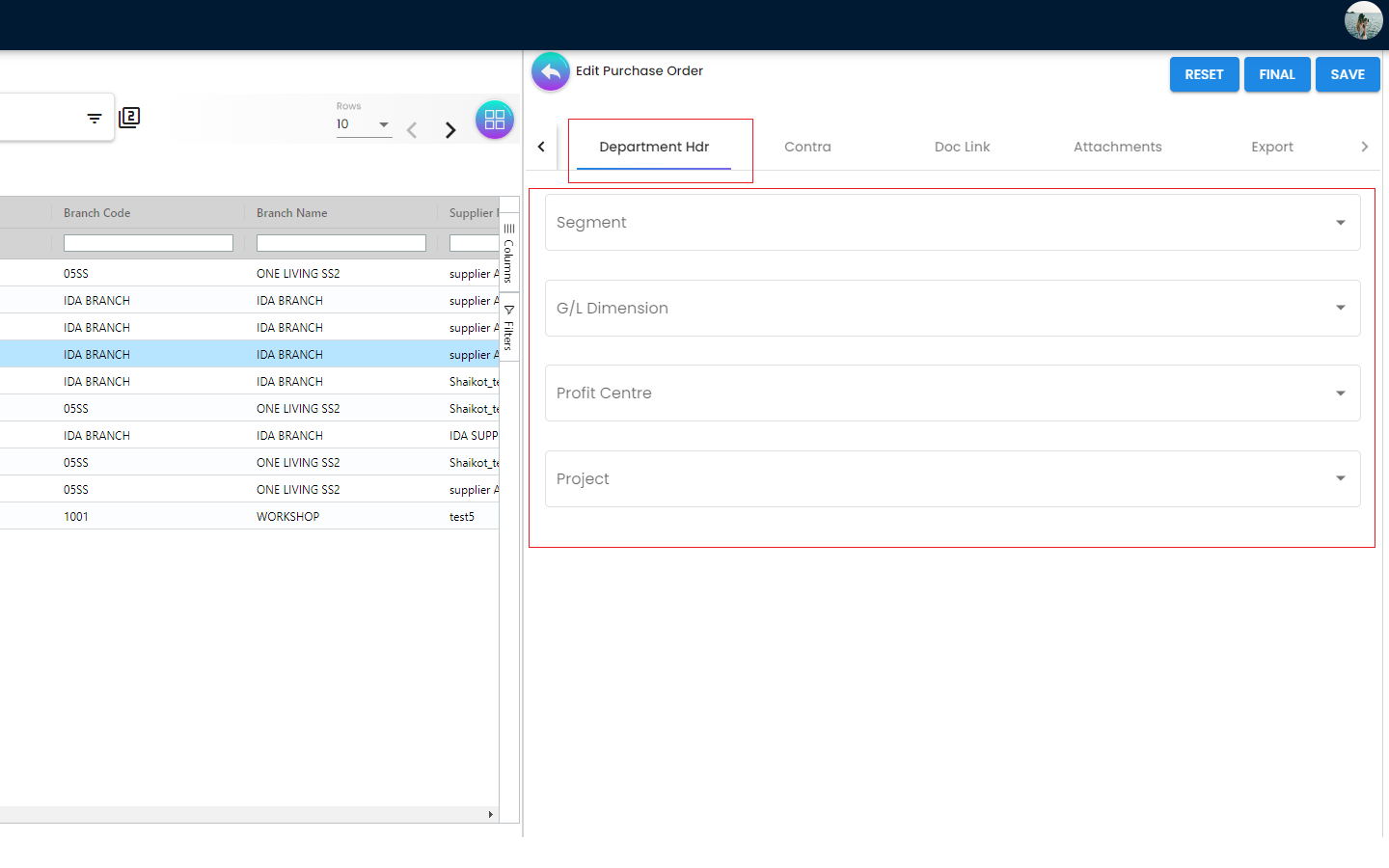Open the filter list icon

coord(95,119)
